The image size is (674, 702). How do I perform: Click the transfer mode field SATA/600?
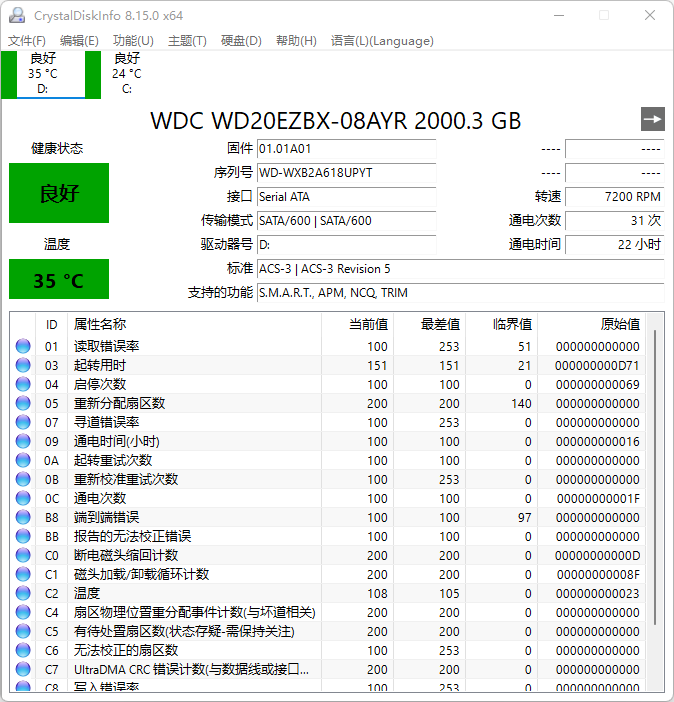[x=347, y=221]
